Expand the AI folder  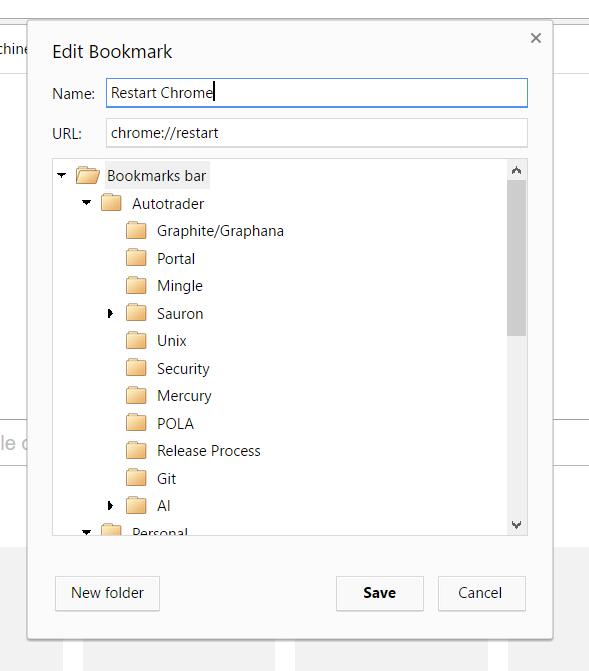coord(110,506)
